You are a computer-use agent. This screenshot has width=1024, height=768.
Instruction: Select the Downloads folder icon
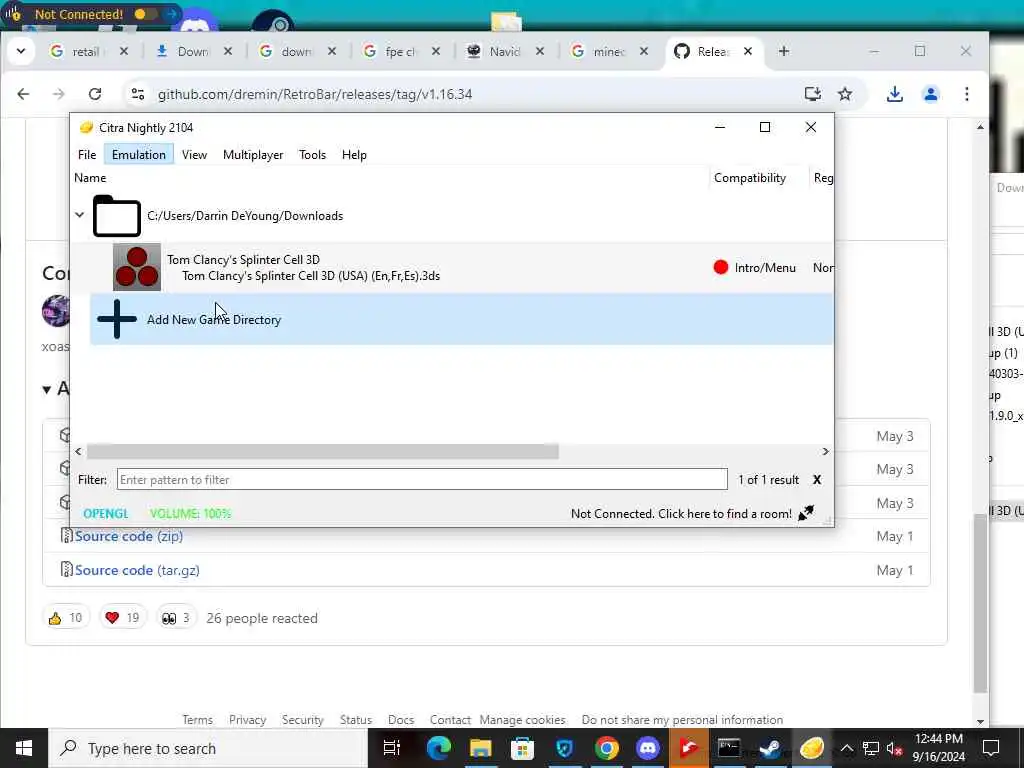[116, 216]
